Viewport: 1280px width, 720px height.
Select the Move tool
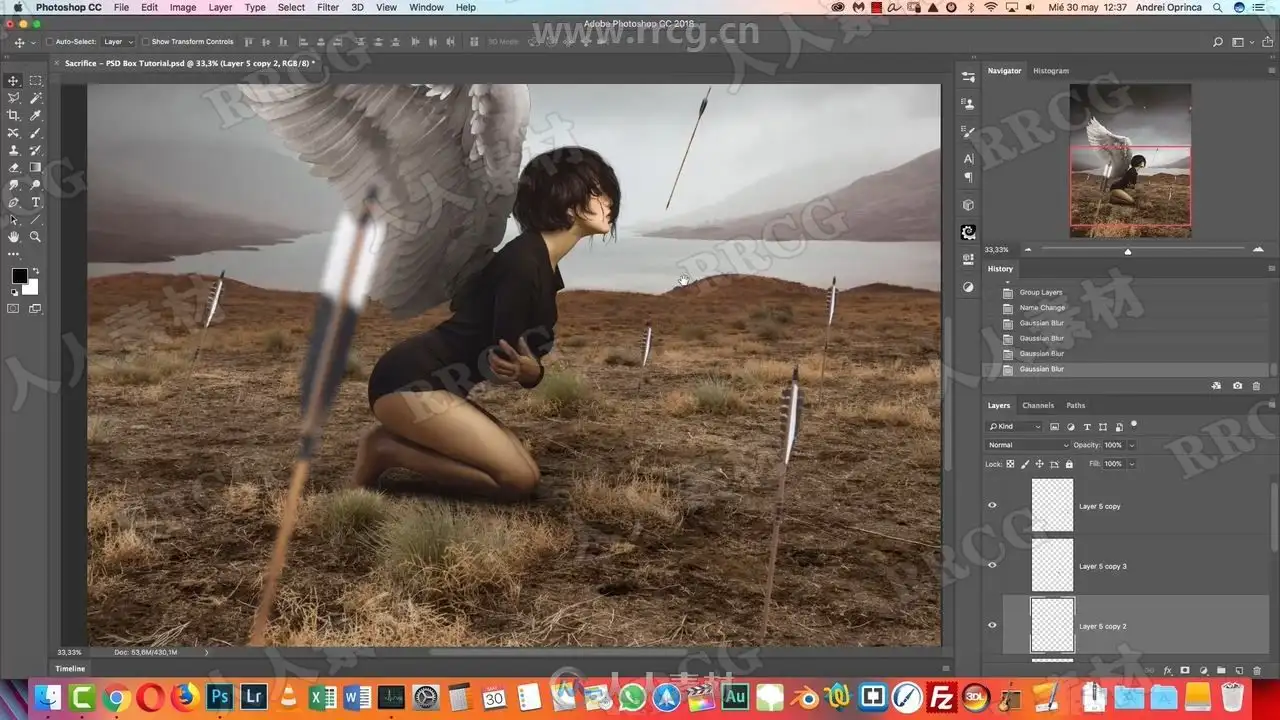pos(13,81)
